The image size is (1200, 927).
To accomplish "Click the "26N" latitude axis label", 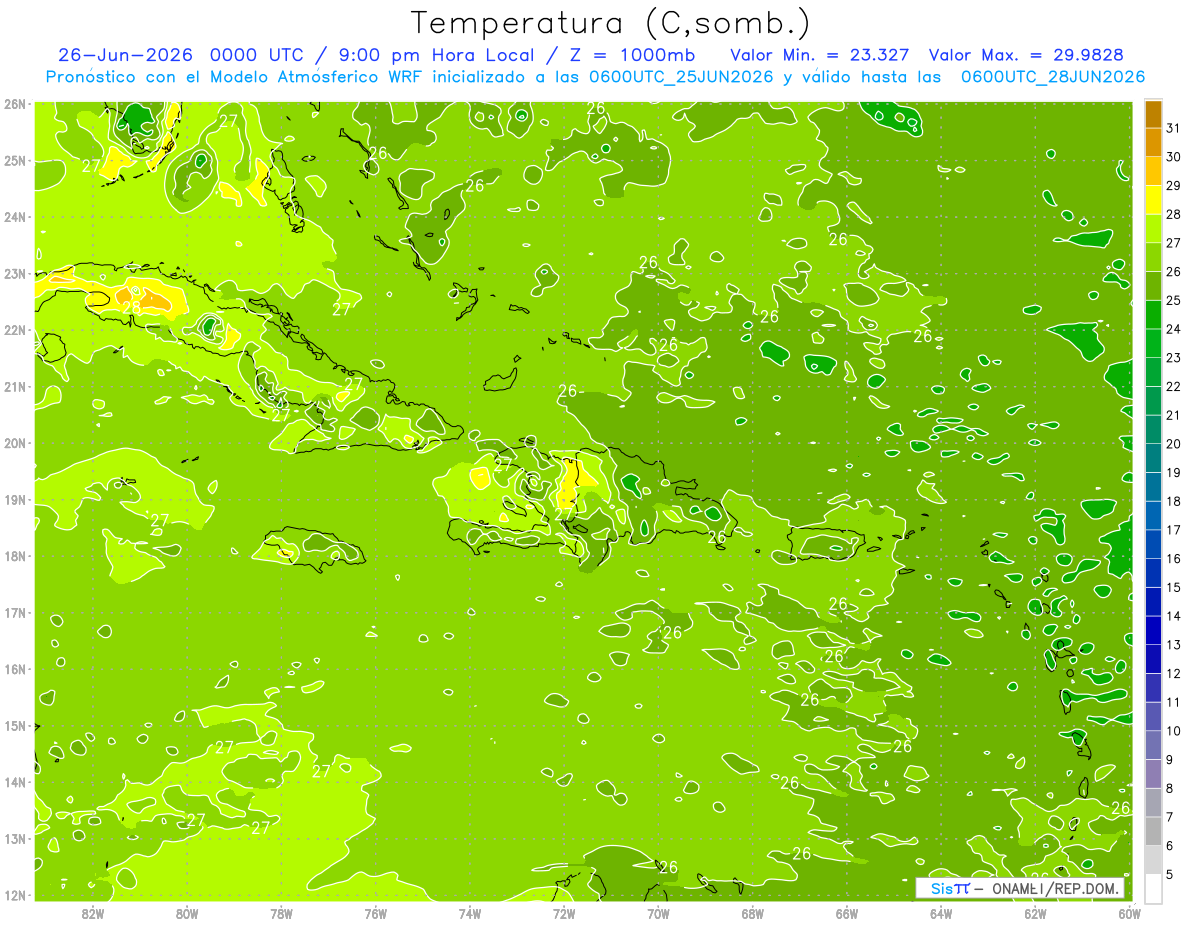I will (14, 104).
